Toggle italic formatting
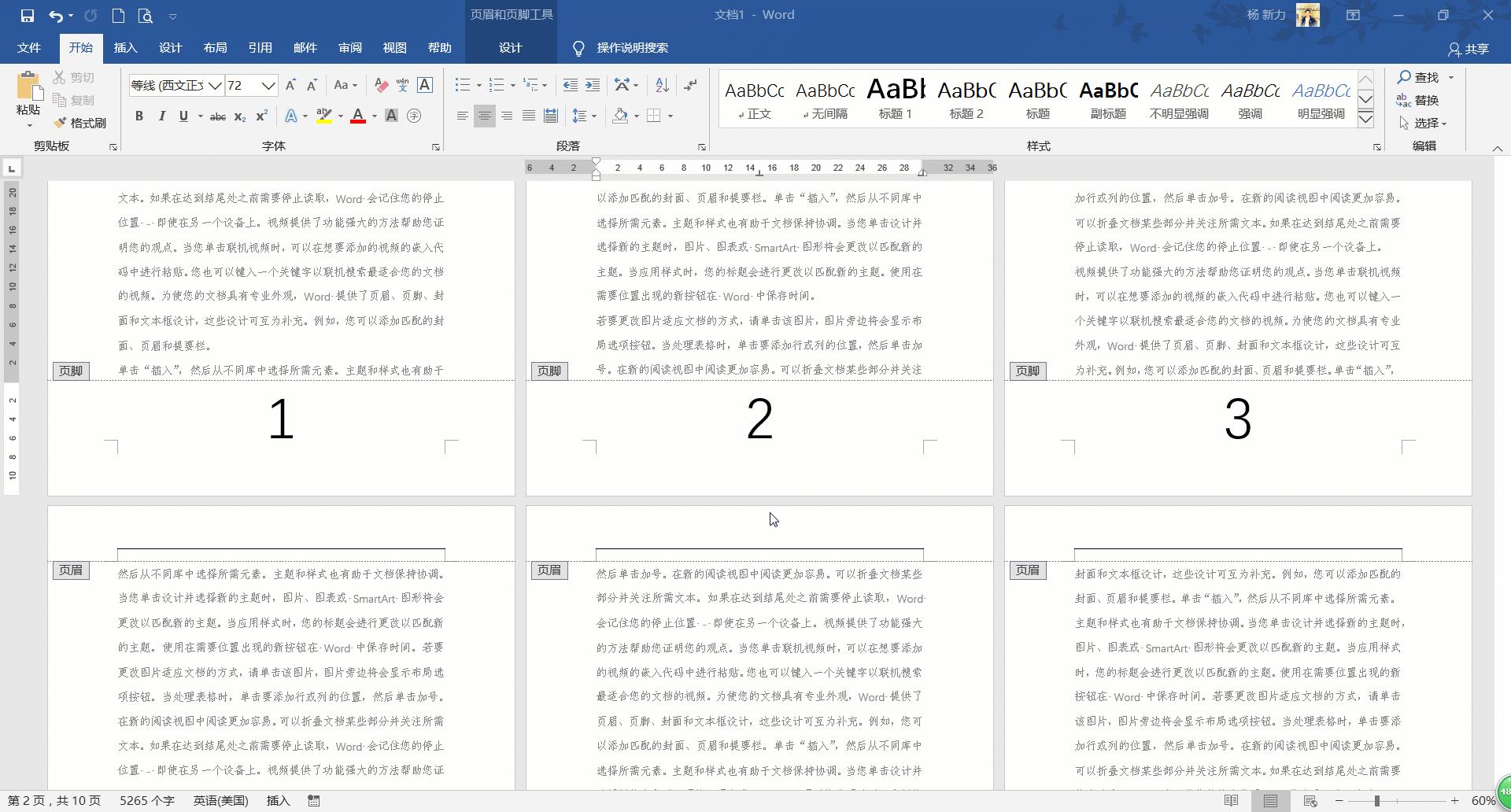Screen dimensions: 1511x812 162,116
